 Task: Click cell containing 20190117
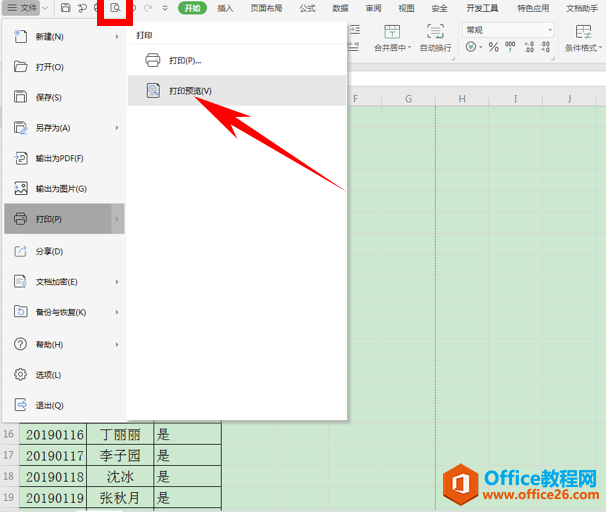(x=53, y=456)
